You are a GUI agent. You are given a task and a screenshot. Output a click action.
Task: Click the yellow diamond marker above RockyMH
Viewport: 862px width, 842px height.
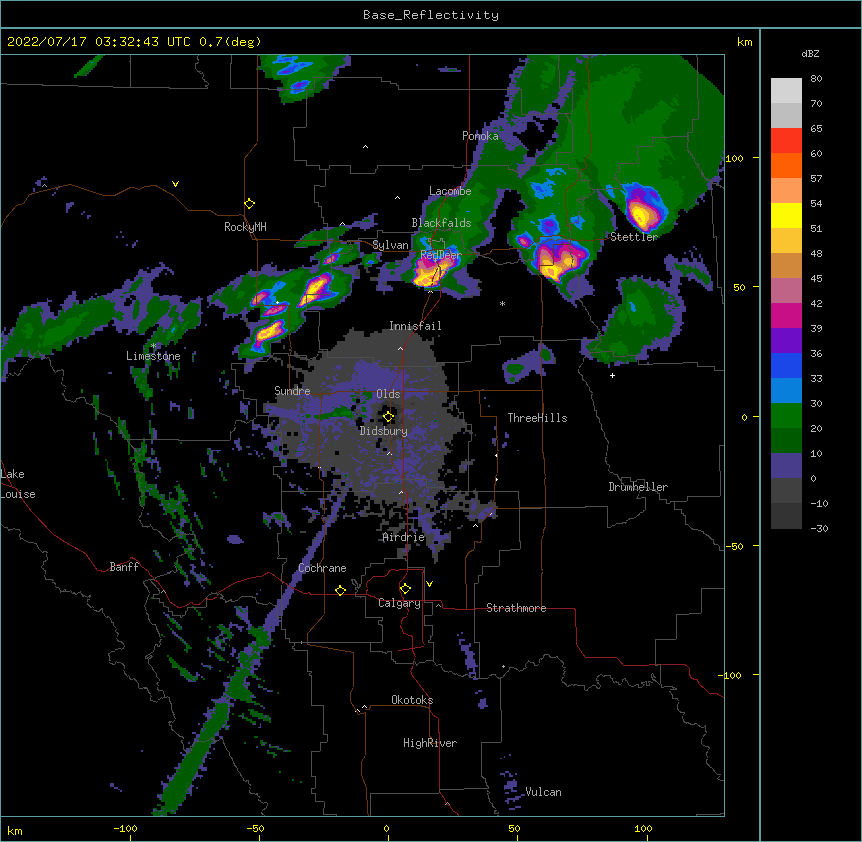(x=249, y=204)
